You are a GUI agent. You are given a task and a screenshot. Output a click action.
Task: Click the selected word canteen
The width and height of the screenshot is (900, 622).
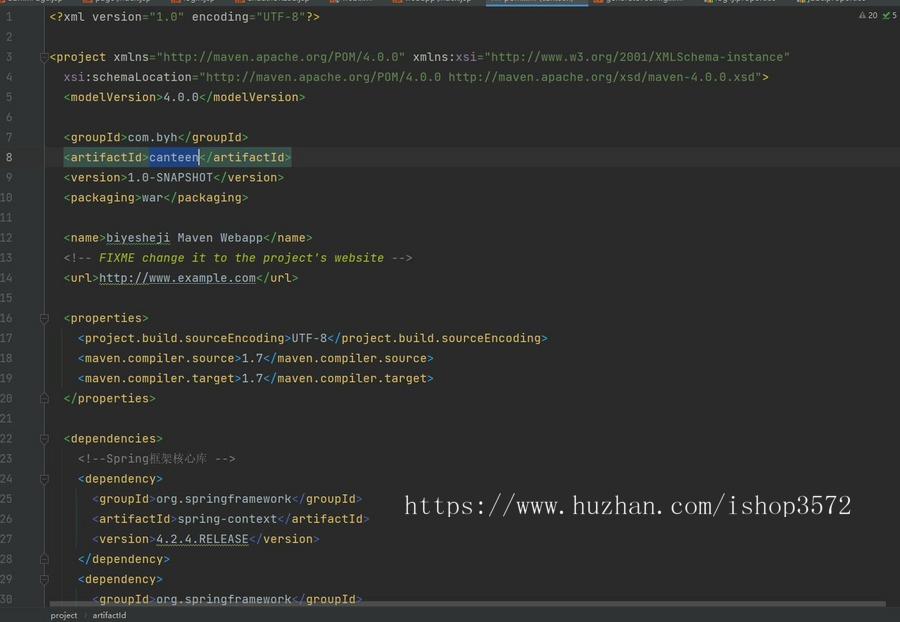(174, 157)
